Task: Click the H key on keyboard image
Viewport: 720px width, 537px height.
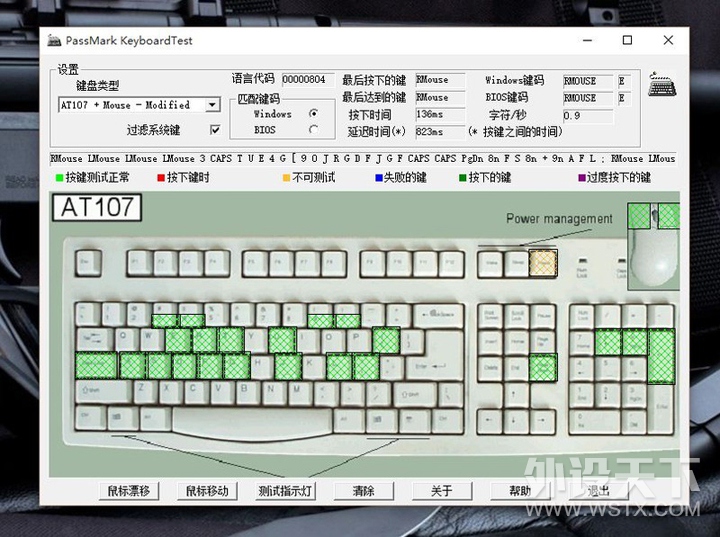Action: point(263,366)
